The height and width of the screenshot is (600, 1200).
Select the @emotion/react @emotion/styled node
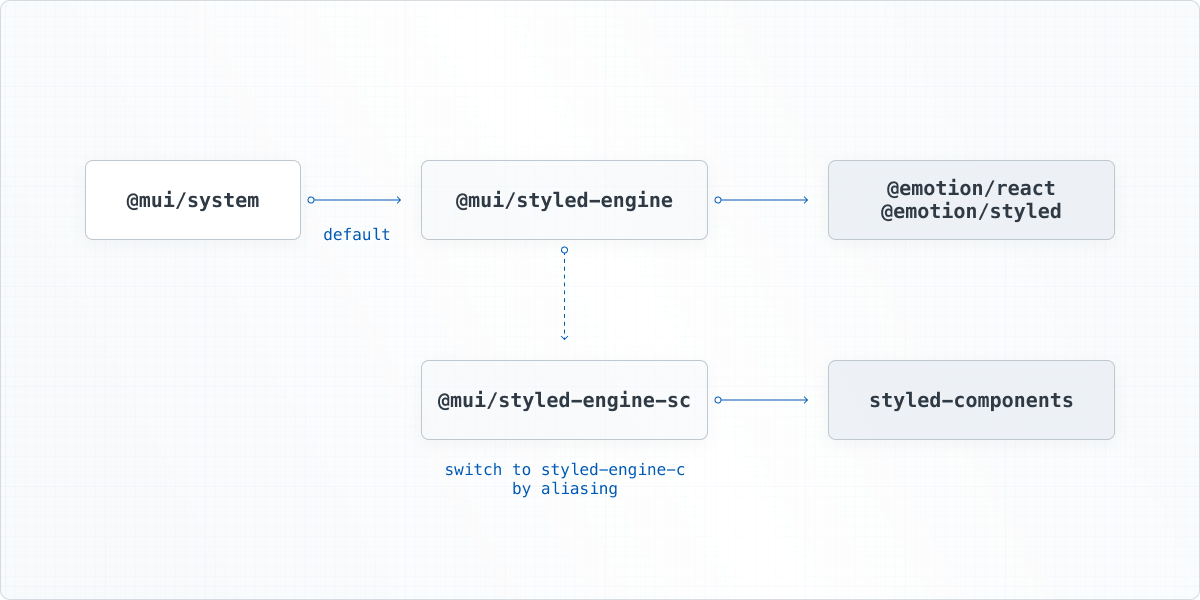coord(971,199)
